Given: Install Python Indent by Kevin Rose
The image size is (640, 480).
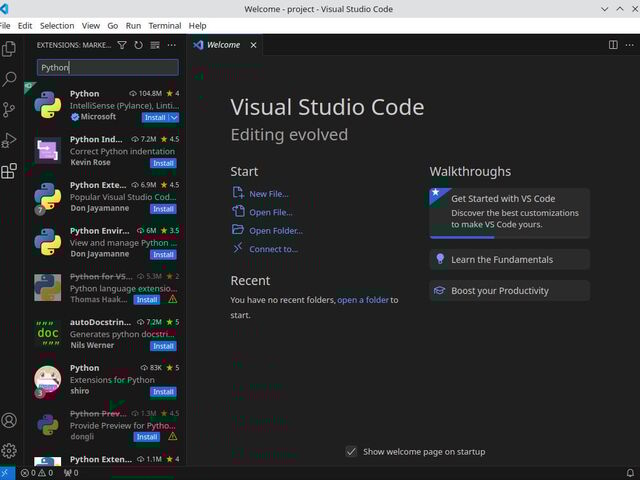Looking at the screenshot, I should (x=163, y=163).
